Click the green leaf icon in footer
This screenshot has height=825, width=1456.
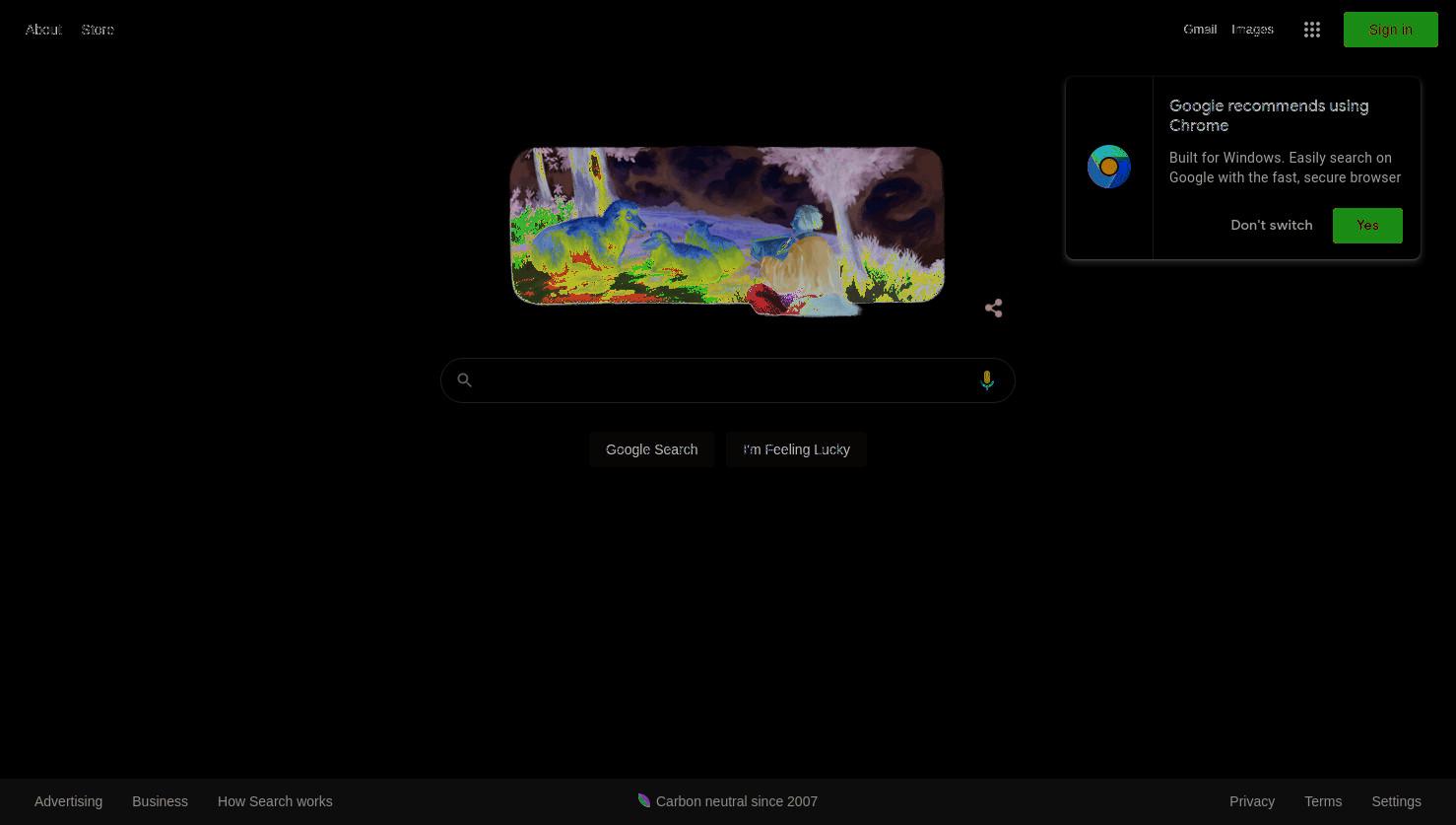[644, 800]
